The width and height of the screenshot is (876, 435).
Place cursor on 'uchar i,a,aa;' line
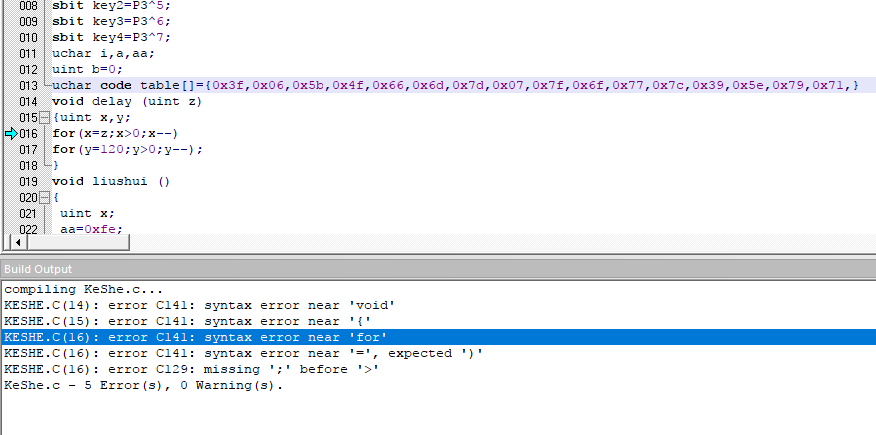(103, 54)
